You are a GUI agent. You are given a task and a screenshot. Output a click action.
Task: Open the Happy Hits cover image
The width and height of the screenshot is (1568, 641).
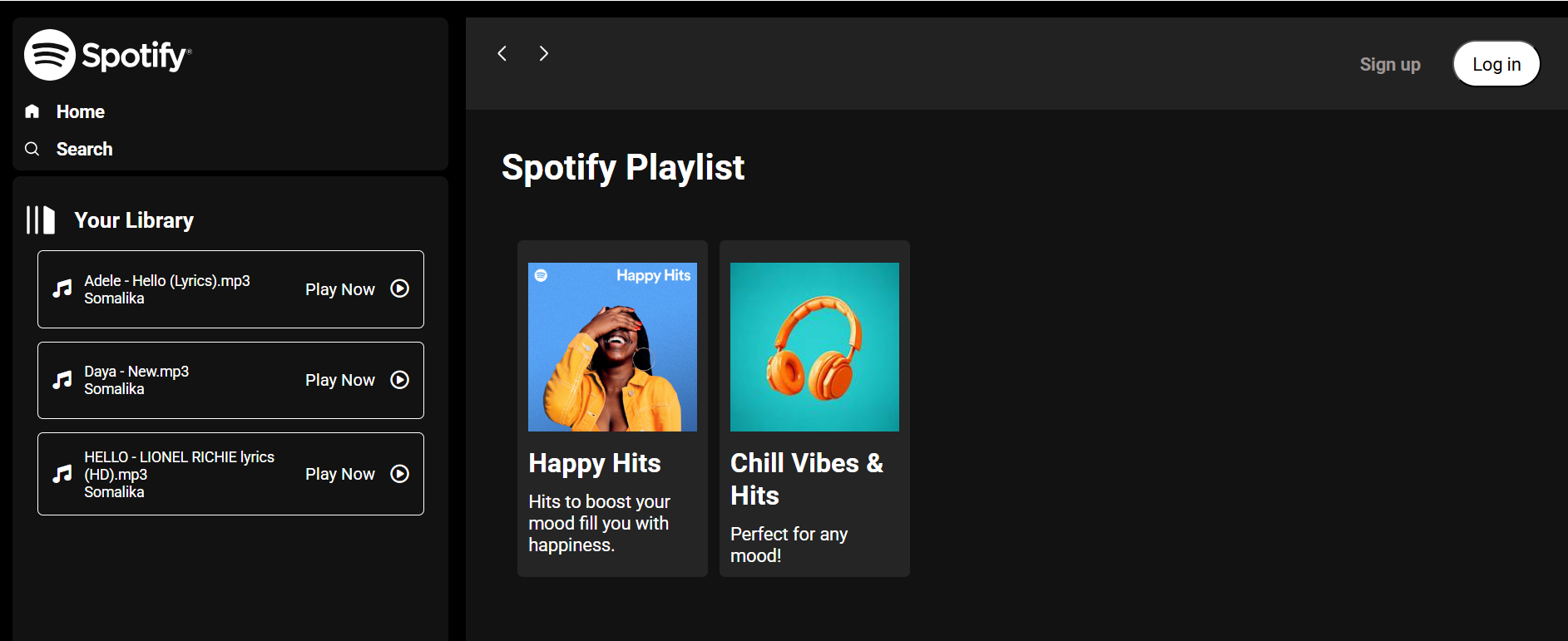click(x=612, y=347)
